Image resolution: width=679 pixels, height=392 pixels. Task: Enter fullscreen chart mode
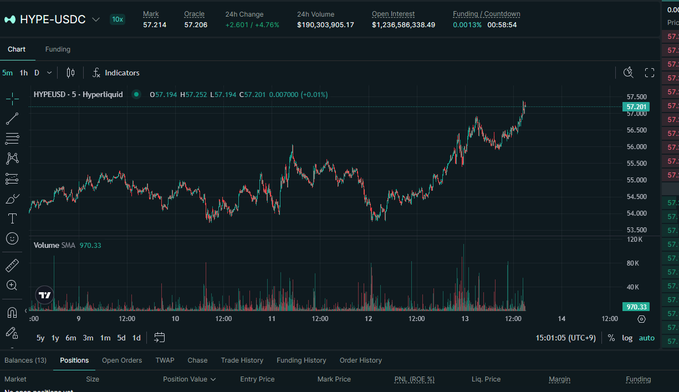pyautogui.click(x=649, y=73)
